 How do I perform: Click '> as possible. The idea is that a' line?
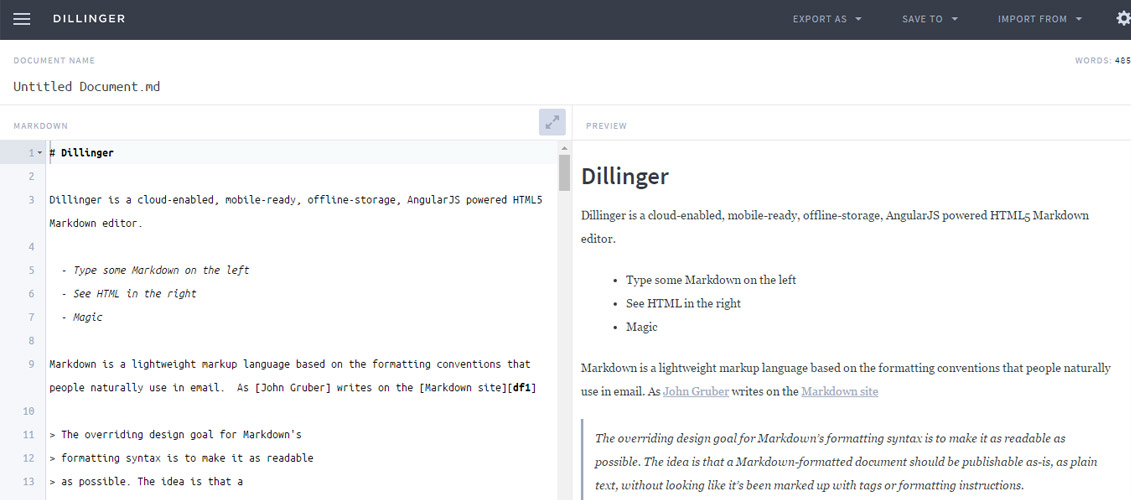point(146,482)
